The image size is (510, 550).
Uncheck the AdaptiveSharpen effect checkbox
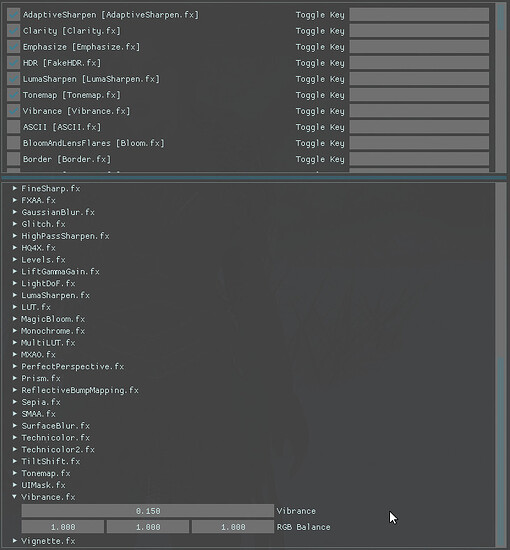[x=13, y=15]
